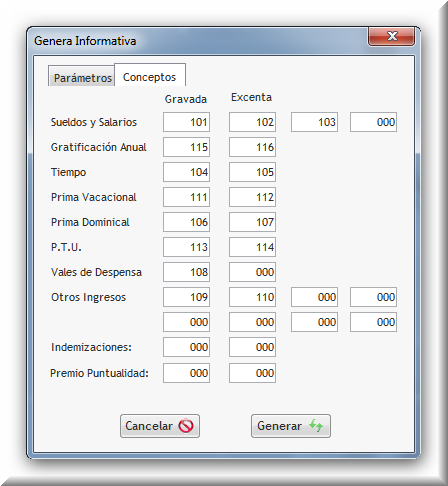The width and height of the screenshot is (448, 486).
Task: Click the red cancel icon beside Cancelar
Action: [x=186, y=426]
